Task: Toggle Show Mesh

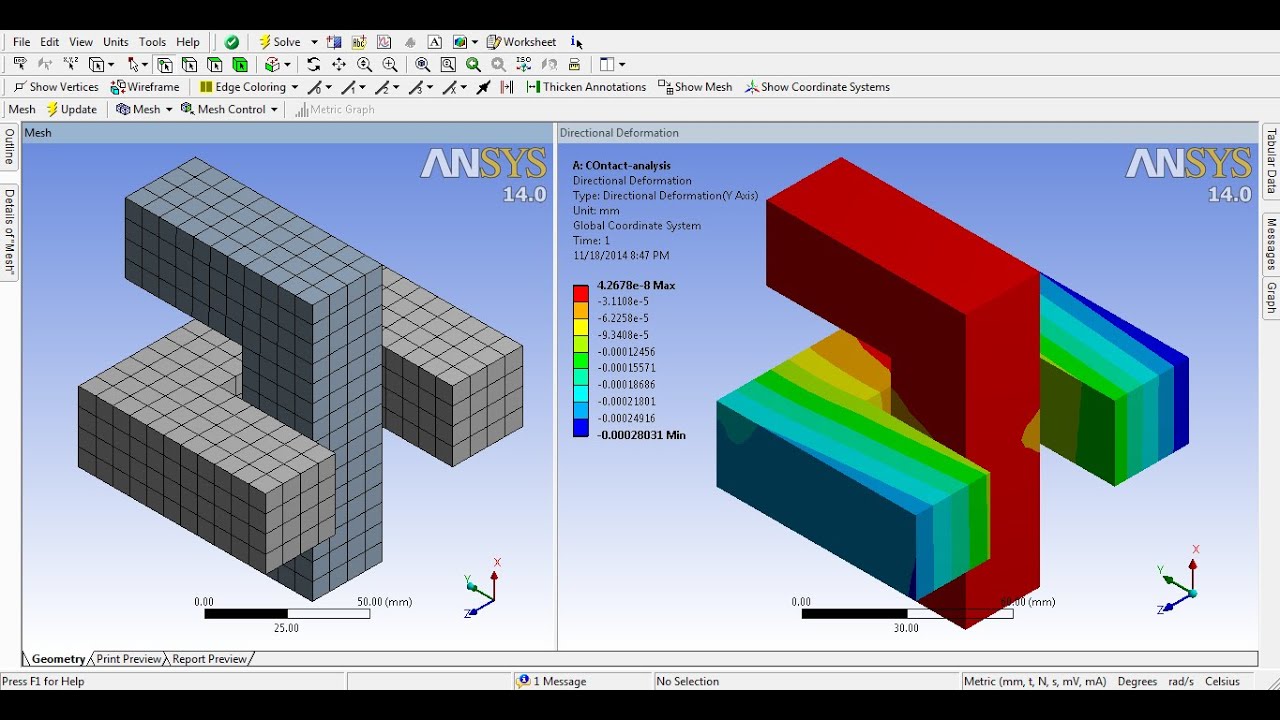Action: click(x=695, y=87)
